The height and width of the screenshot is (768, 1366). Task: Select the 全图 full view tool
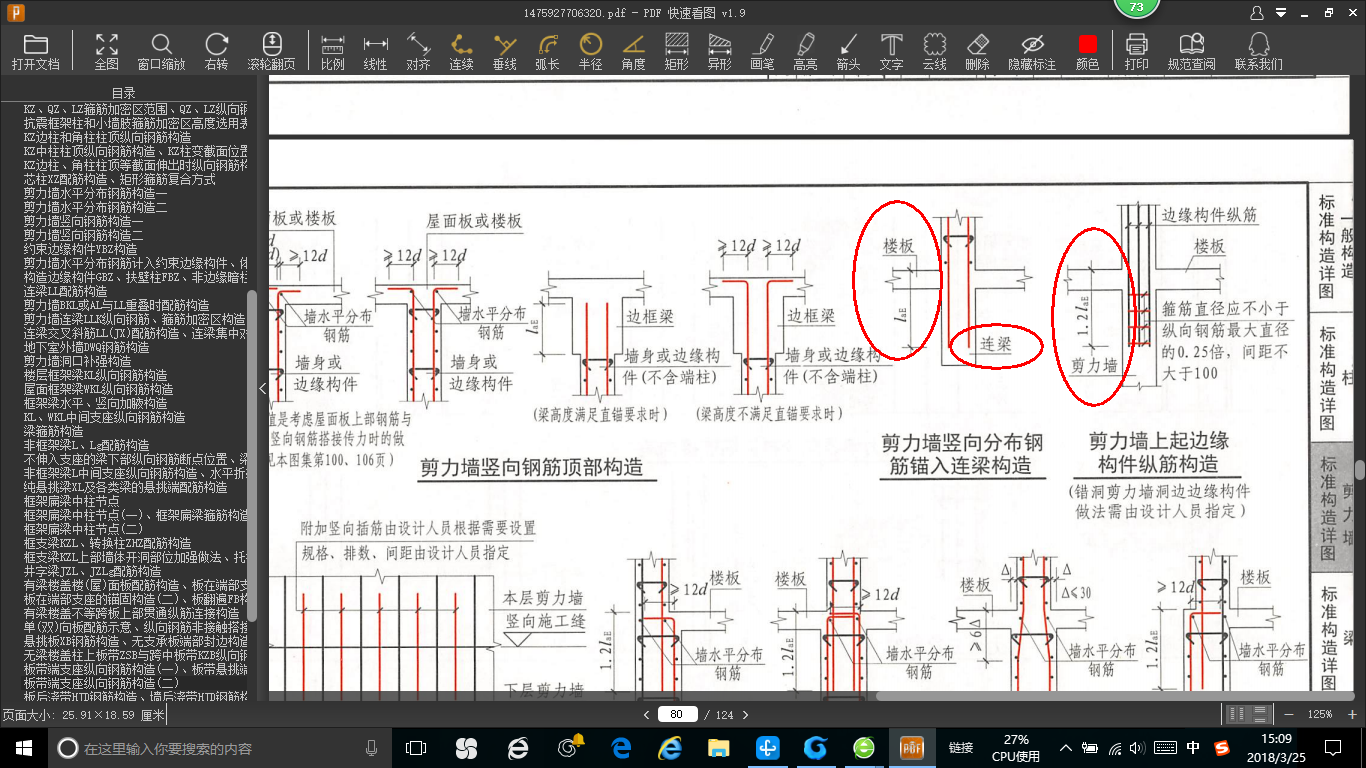106,51
